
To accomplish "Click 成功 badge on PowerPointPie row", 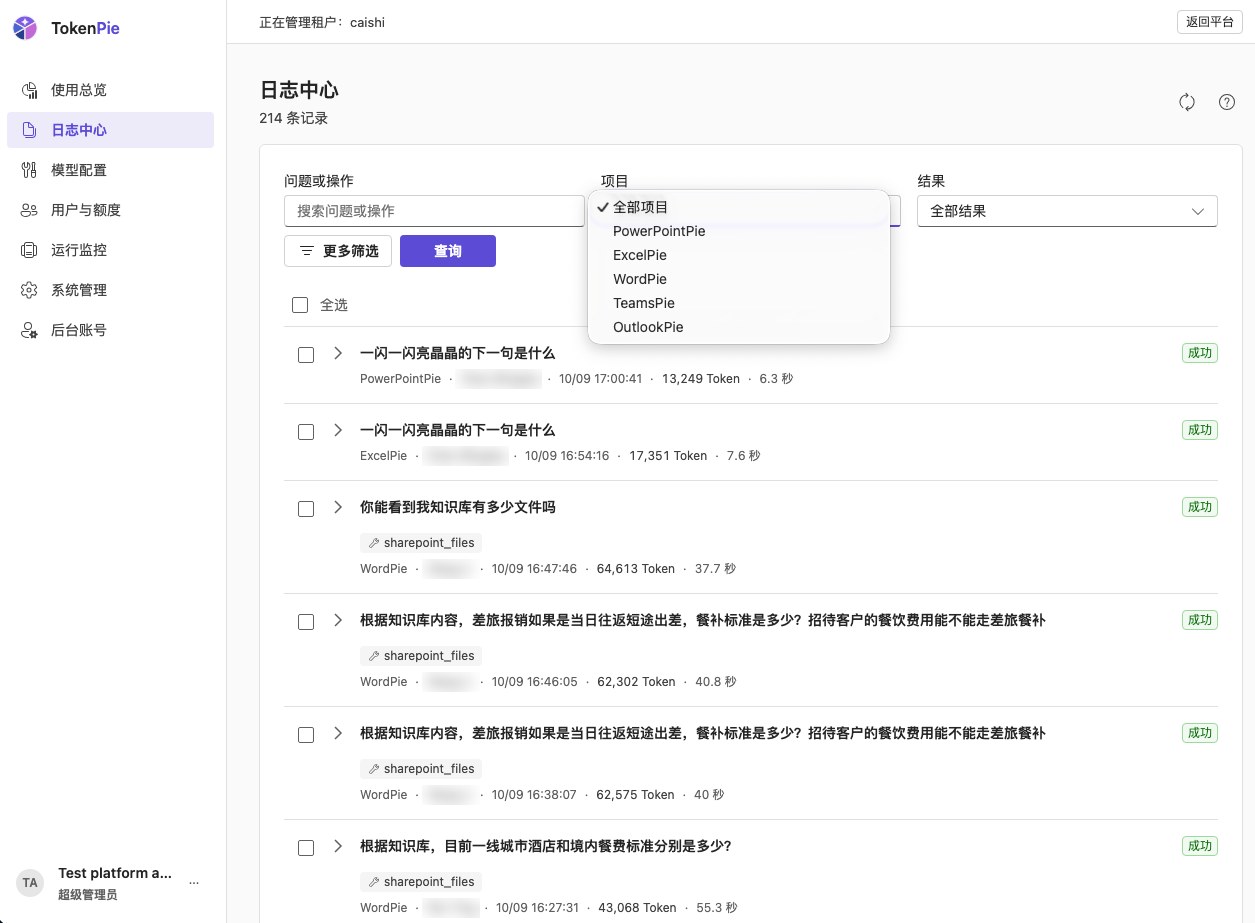I will pos(1199,353).
